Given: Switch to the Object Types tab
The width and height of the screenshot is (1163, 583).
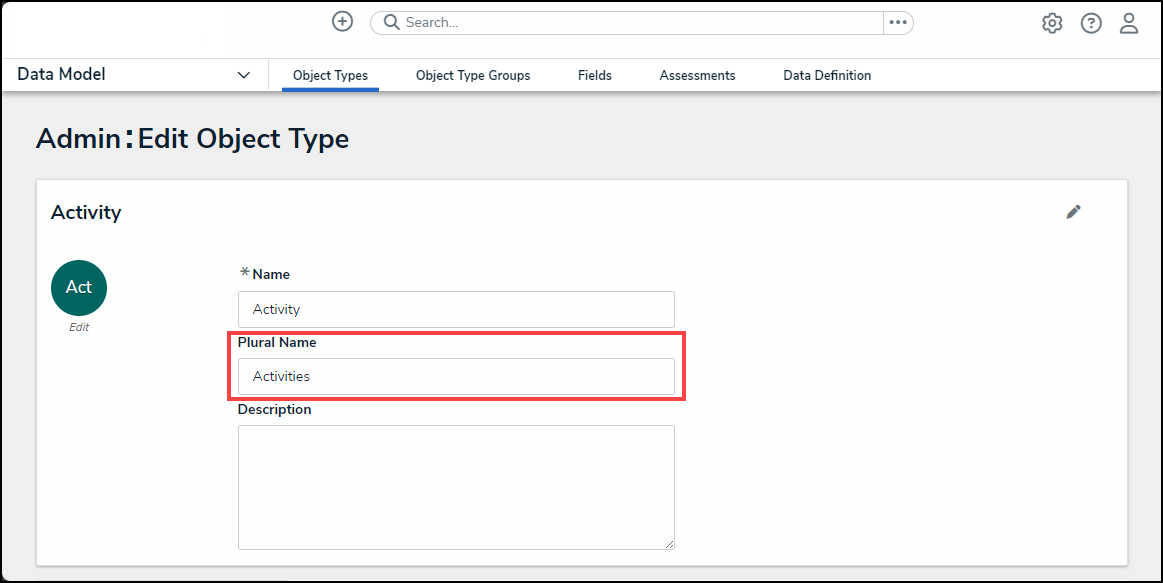Looking at the screenshot, I should tap(330, 76).
